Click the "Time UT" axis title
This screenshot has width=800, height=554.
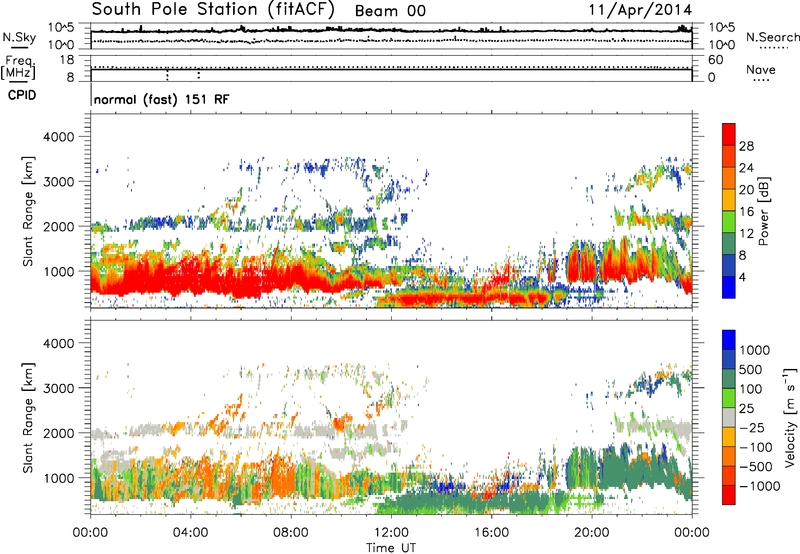(x=391, y=548)
